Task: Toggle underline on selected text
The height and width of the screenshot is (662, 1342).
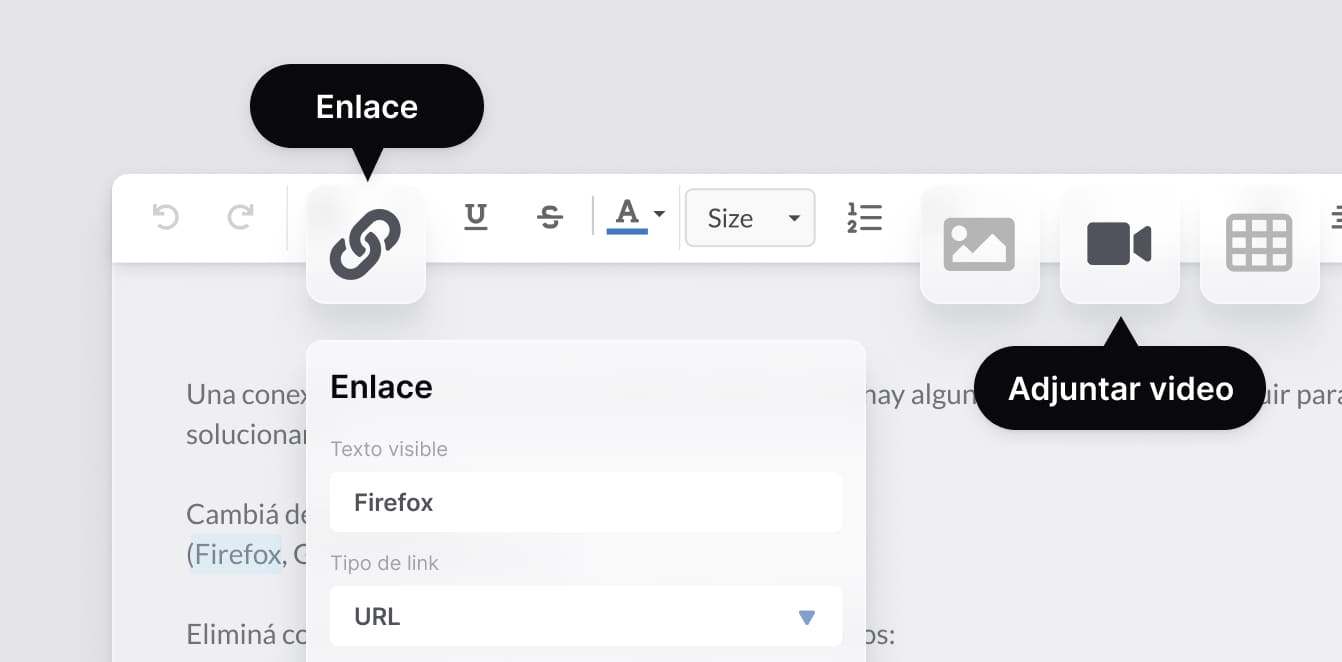Action: pos(476,216)
